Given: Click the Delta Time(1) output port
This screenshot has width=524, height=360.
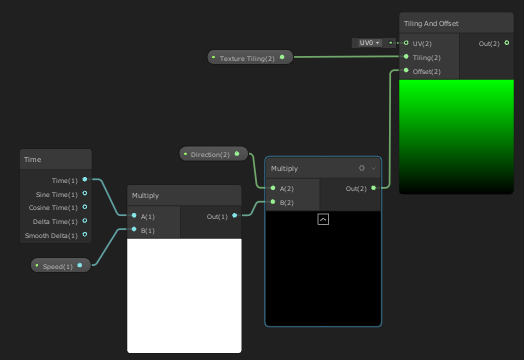Looking at the screenshot, I should [x=85, y=221].
